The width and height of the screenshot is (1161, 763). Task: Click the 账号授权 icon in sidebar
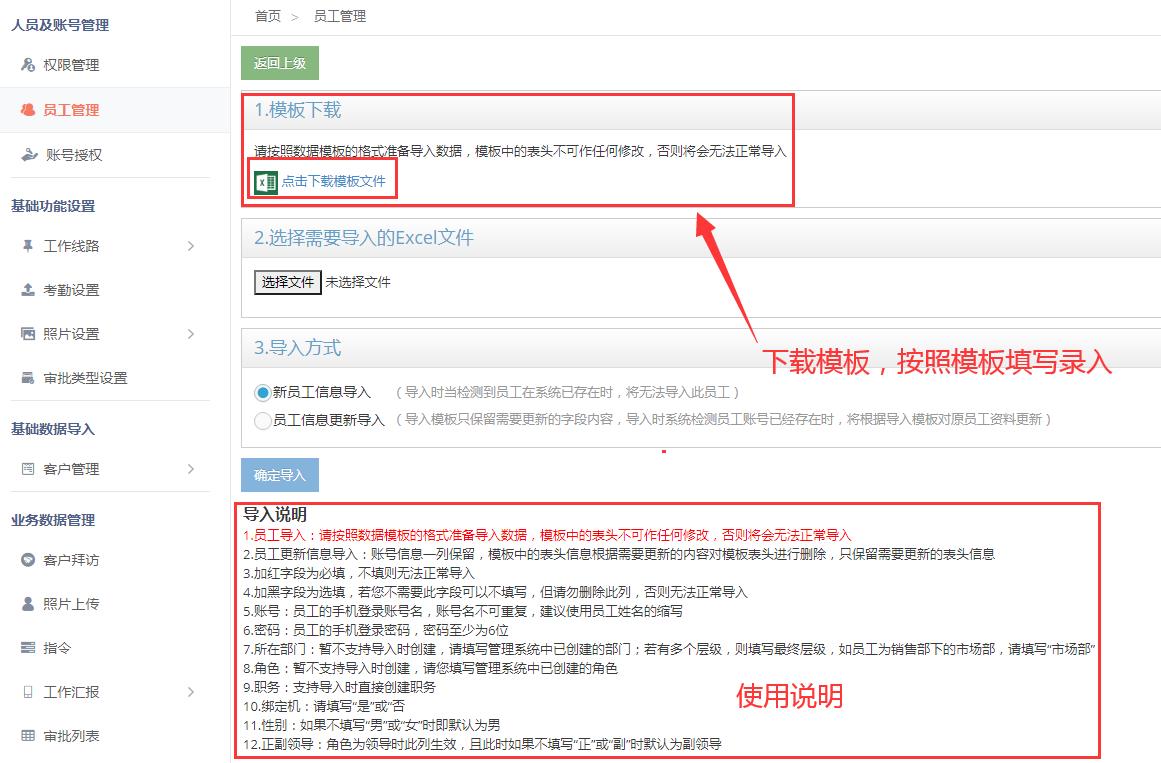(x=28, y=155)
